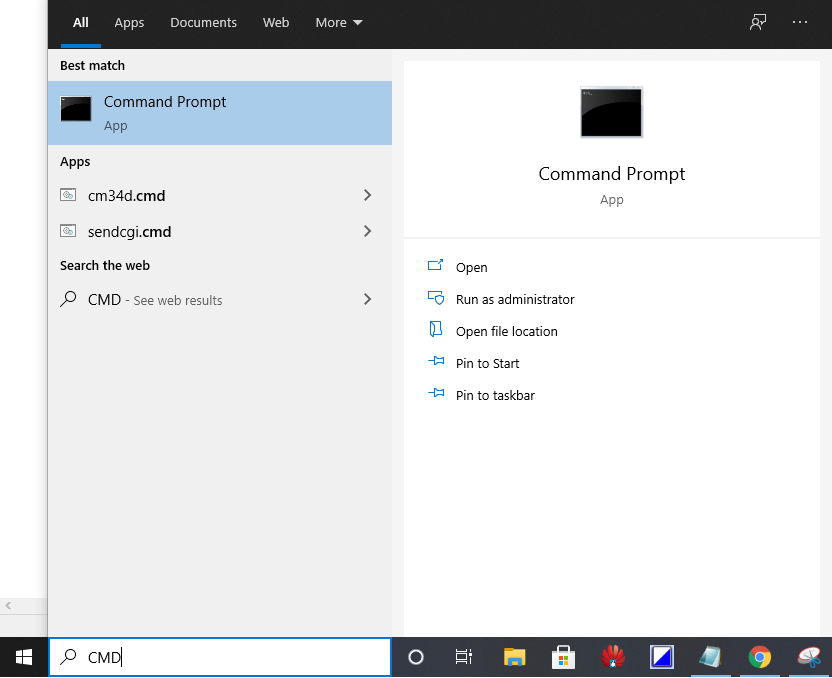Open Microsoft Store taskbar icon
The image size is (832, 678).
click(x=564, y=657)
